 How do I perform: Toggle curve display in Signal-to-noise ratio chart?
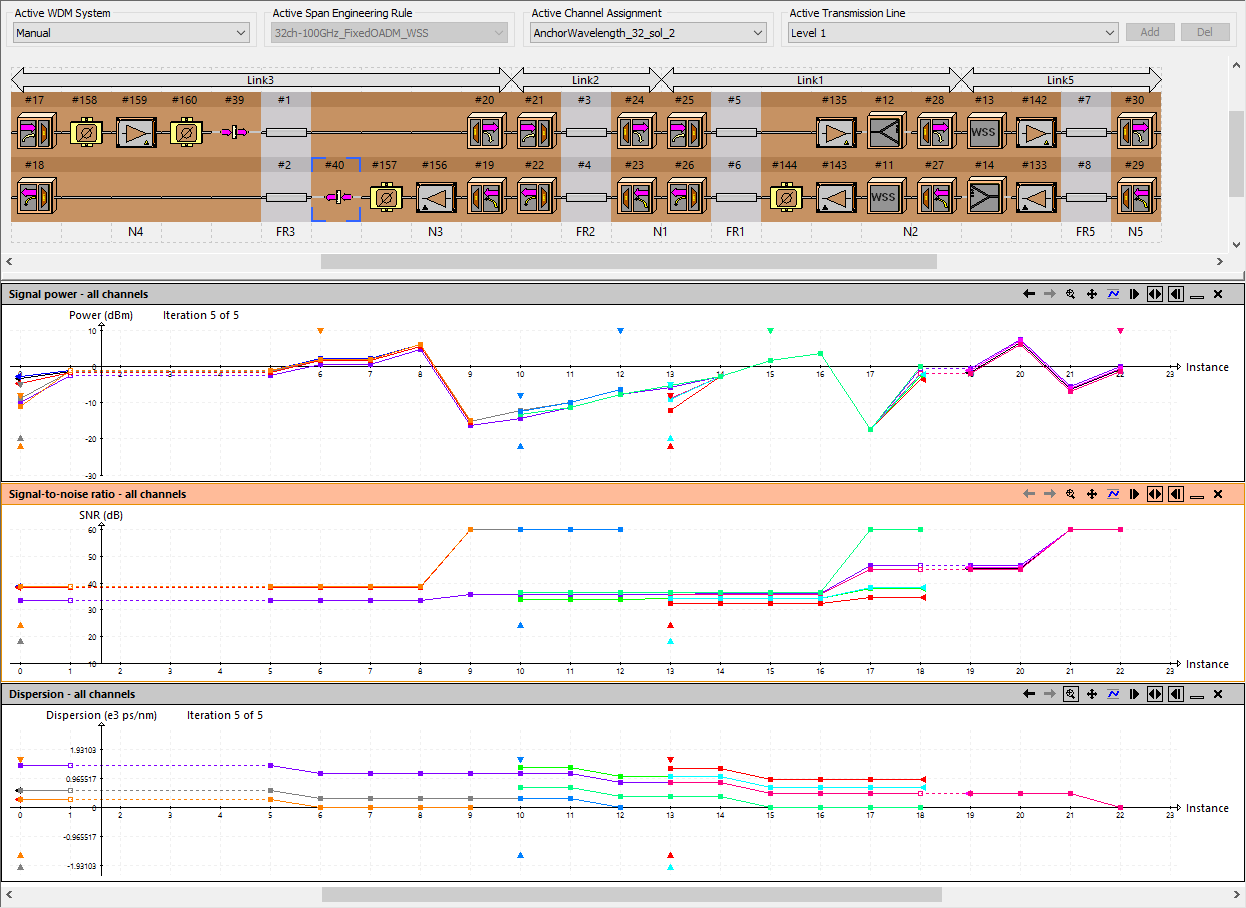(1113, 494)
